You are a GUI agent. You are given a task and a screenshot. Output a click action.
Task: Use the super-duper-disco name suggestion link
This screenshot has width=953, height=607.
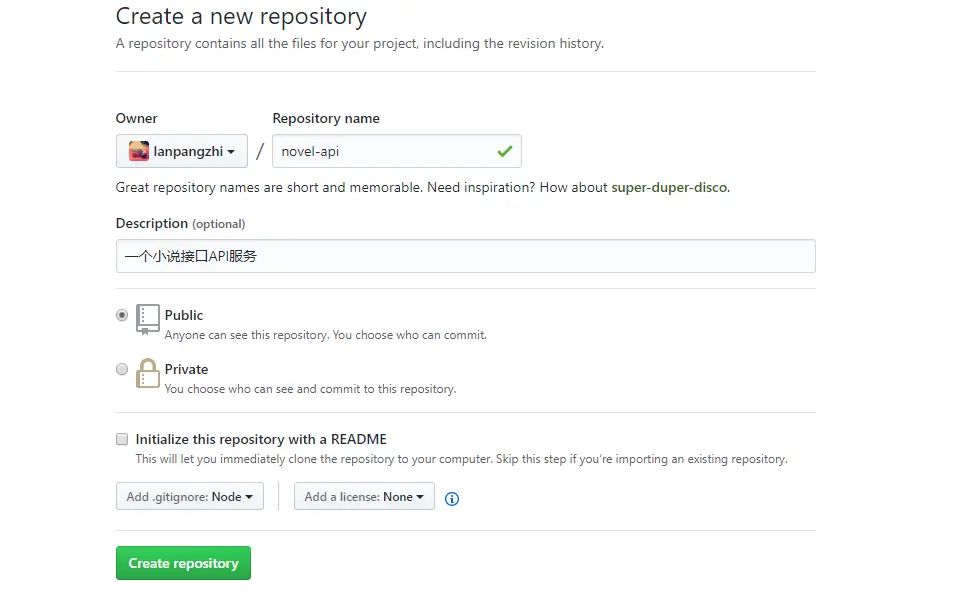(669, 187)
